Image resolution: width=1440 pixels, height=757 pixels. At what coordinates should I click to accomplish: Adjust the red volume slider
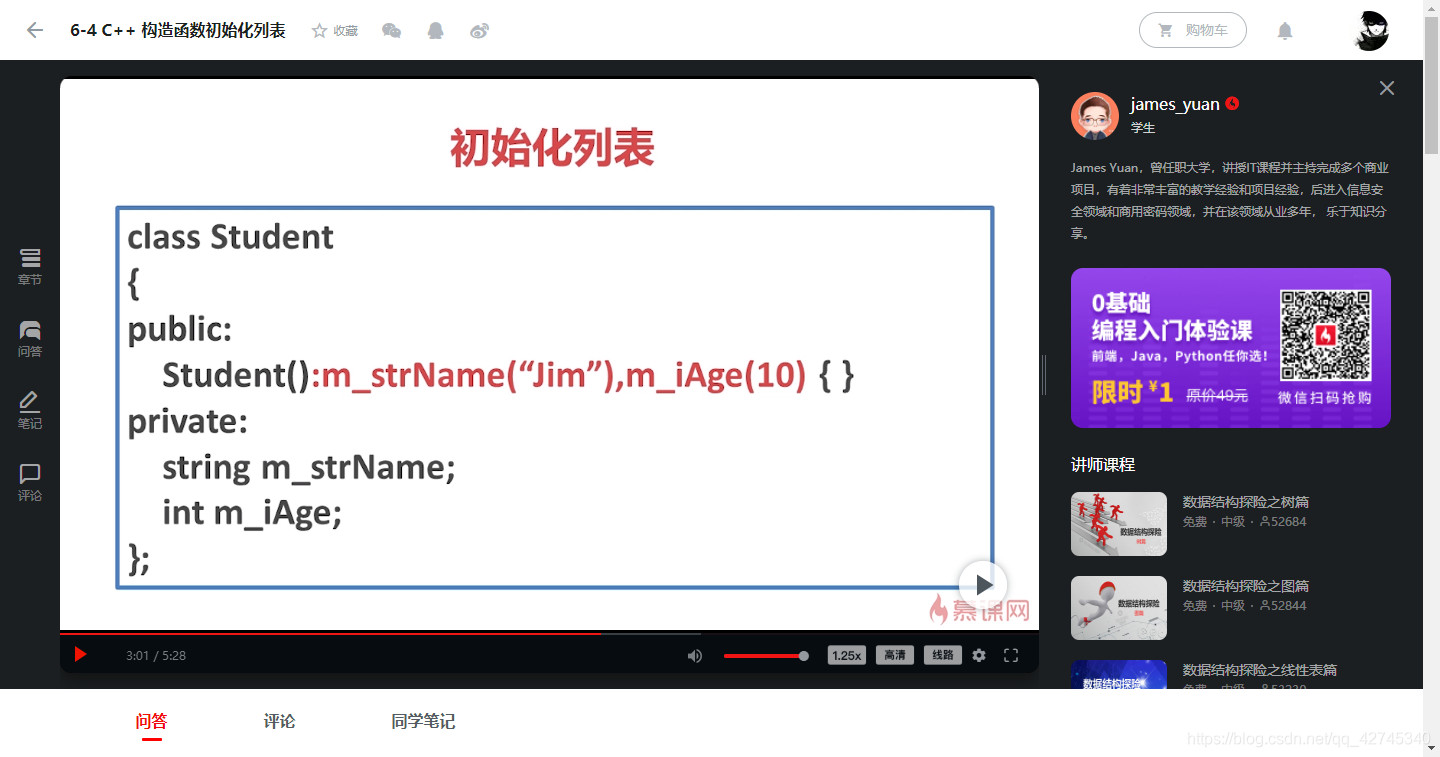766,656
